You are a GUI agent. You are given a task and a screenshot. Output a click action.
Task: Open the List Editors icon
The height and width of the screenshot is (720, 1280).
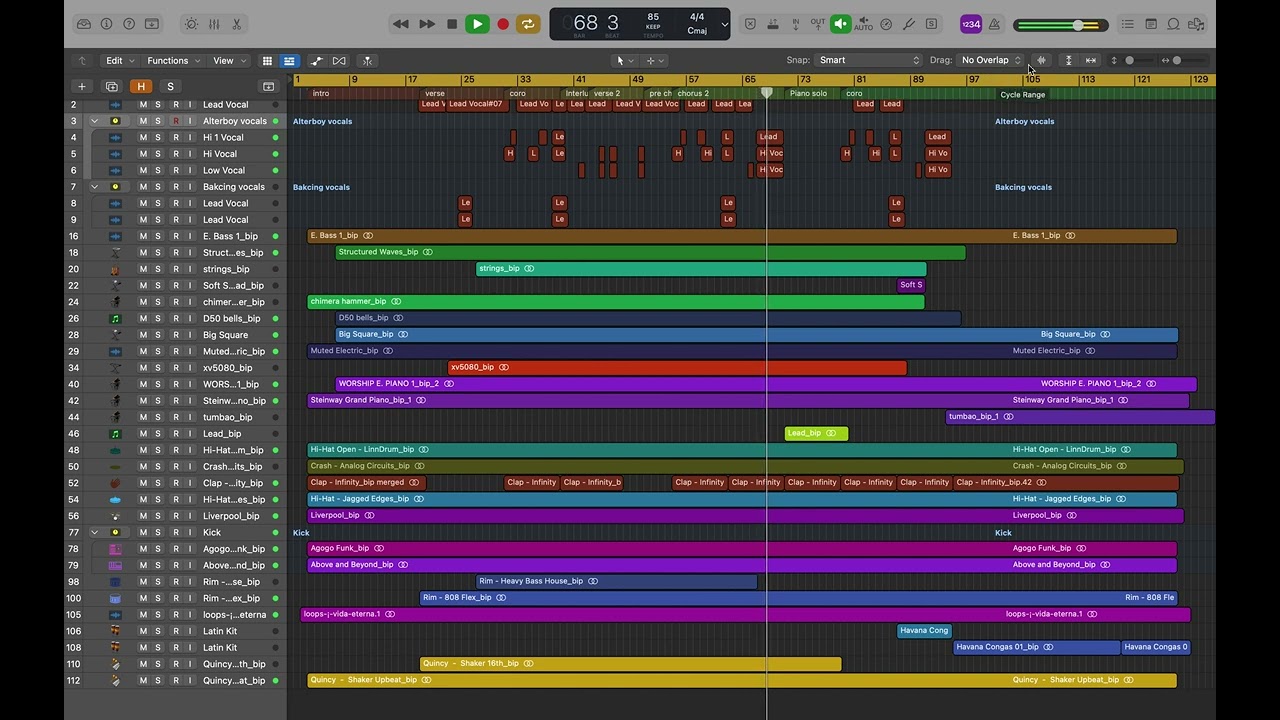pos(1127,24)
